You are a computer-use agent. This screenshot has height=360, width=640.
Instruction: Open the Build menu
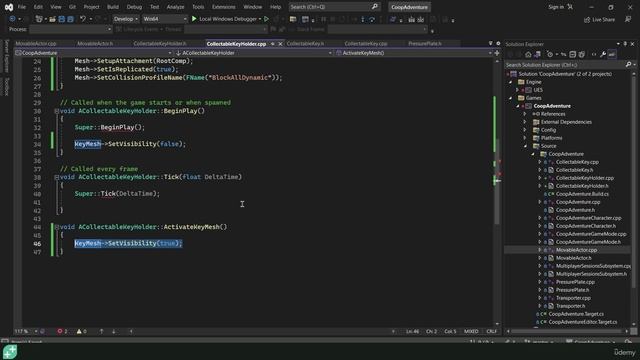[113, 7]
